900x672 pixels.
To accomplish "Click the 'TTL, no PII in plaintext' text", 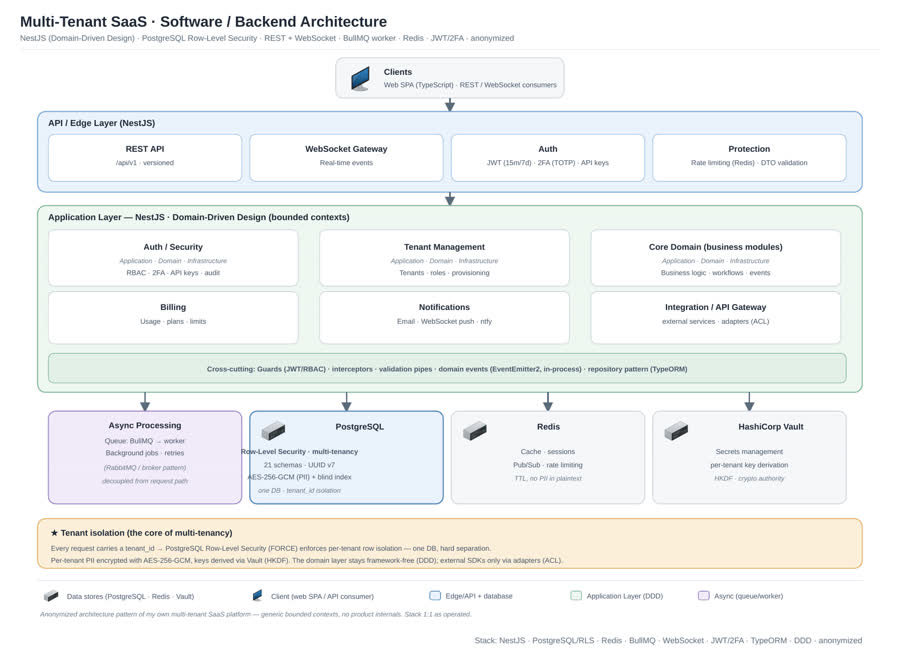I will click(x=548, y=478).
